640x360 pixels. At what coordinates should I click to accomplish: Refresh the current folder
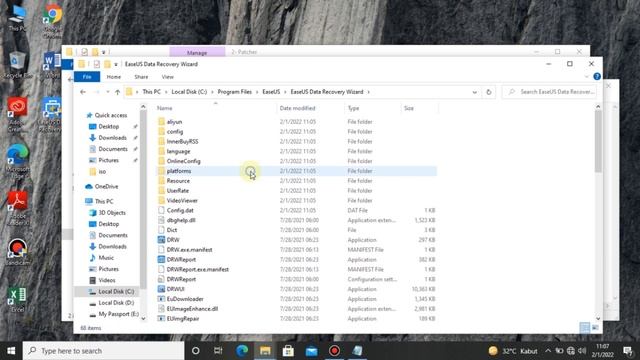point(489,92)
